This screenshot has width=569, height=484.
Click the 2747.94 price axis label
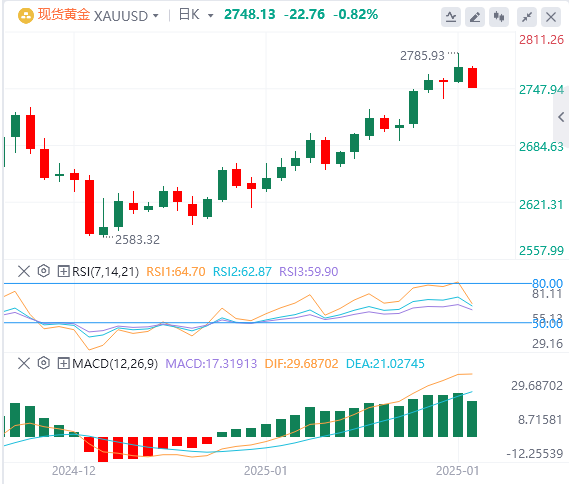click(x=541, y=90)
